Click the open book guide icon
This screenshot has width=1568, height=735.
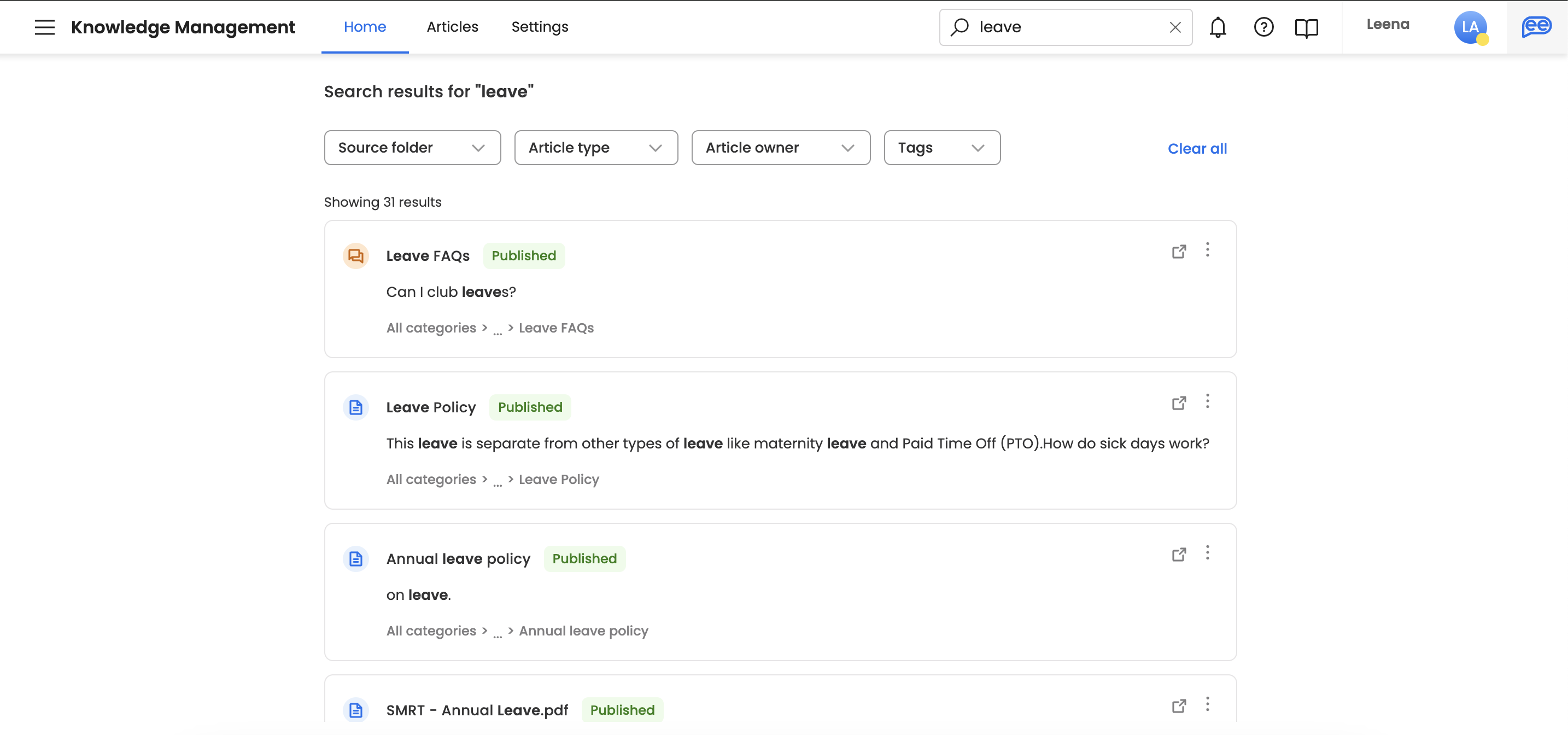point(1306,28)
